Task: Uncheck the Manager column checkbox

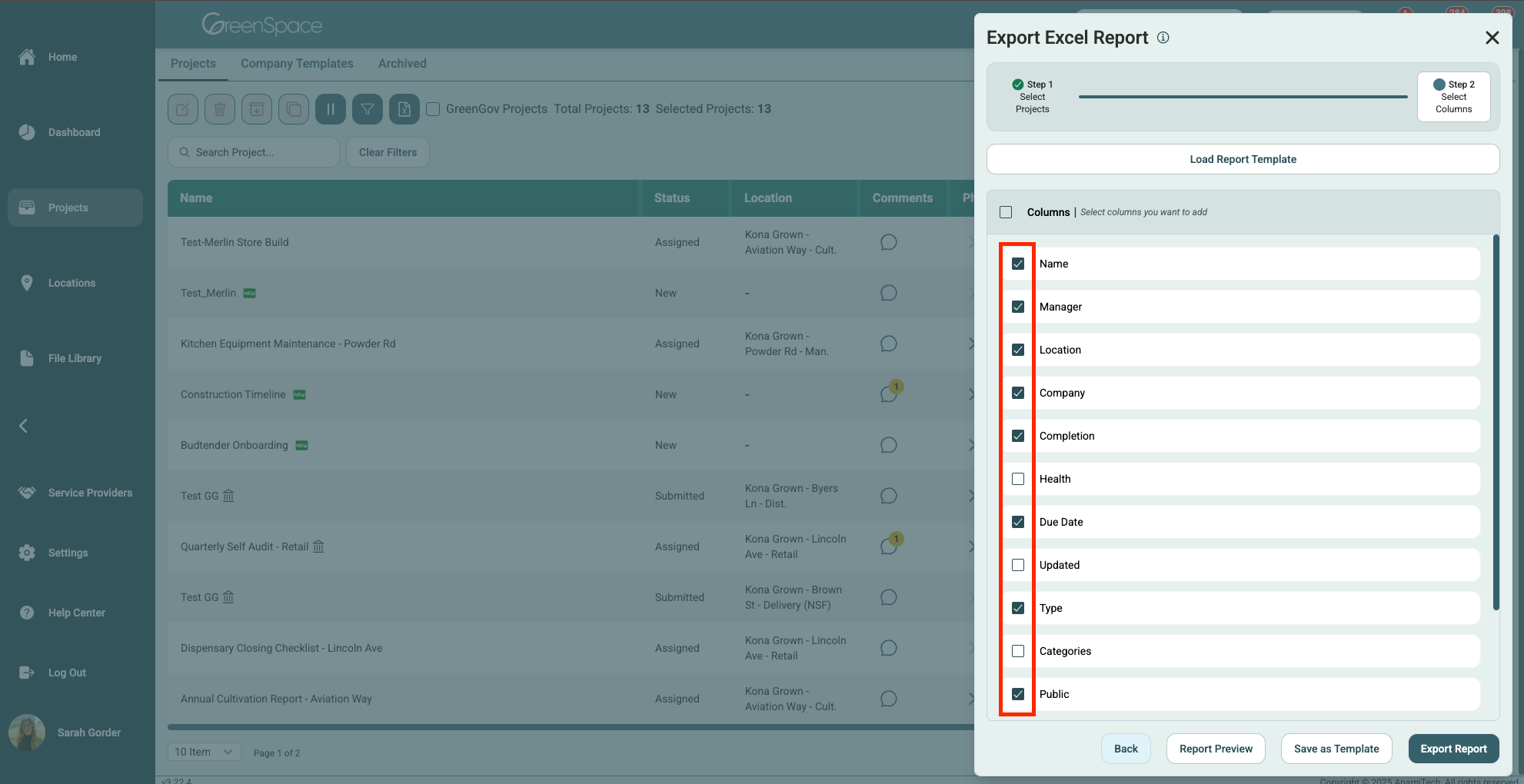Action: tap(1018, 307)
